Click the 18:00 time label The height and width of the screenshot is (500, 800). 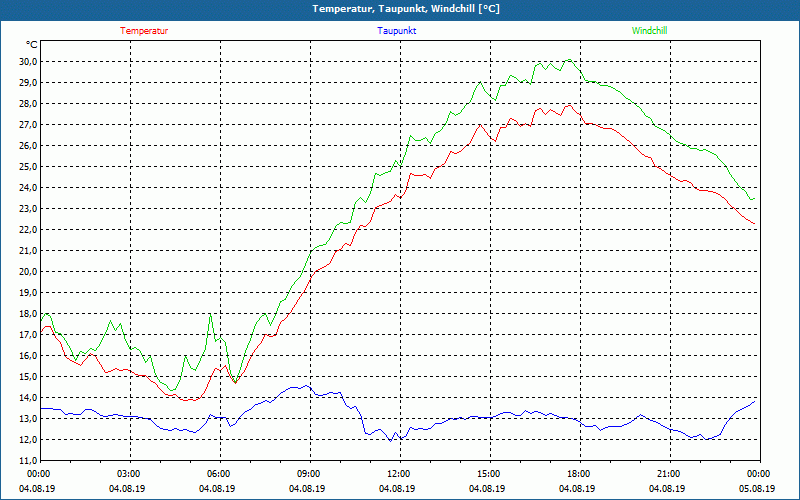(x=579, y=474)
